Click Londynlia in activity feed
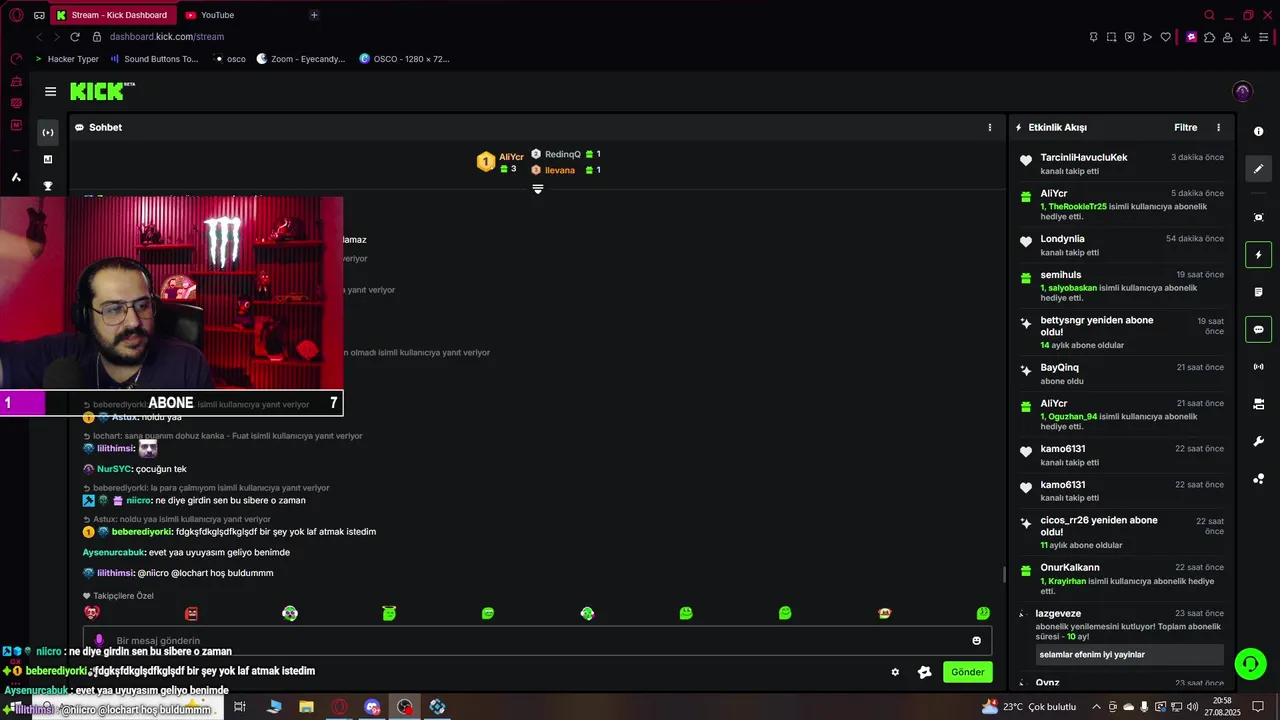The width and height of the screenshot is (1280, 720). click(x=1062, y=239)
